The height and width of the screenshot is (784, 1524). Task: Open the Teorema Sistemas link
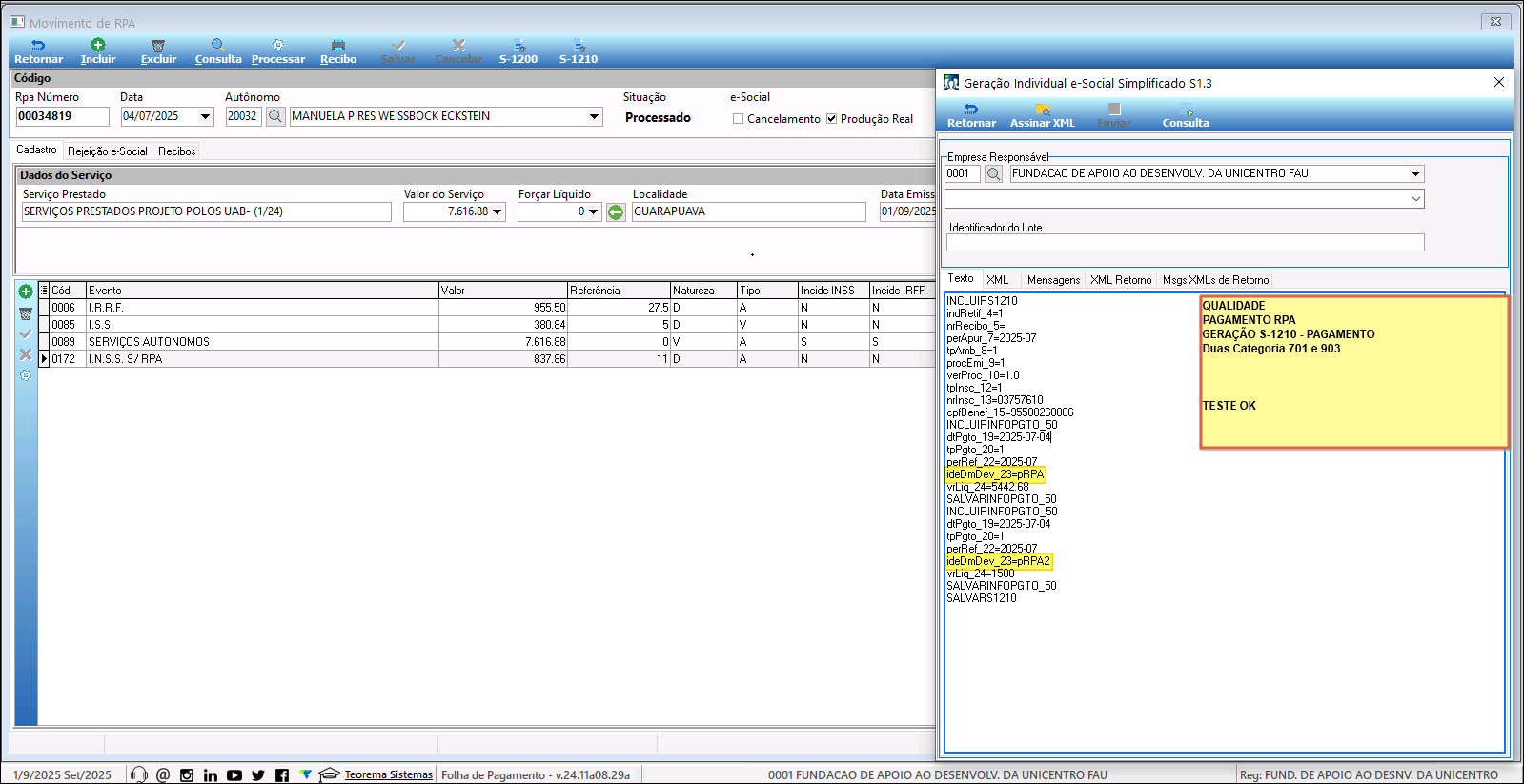click(389, 774)
